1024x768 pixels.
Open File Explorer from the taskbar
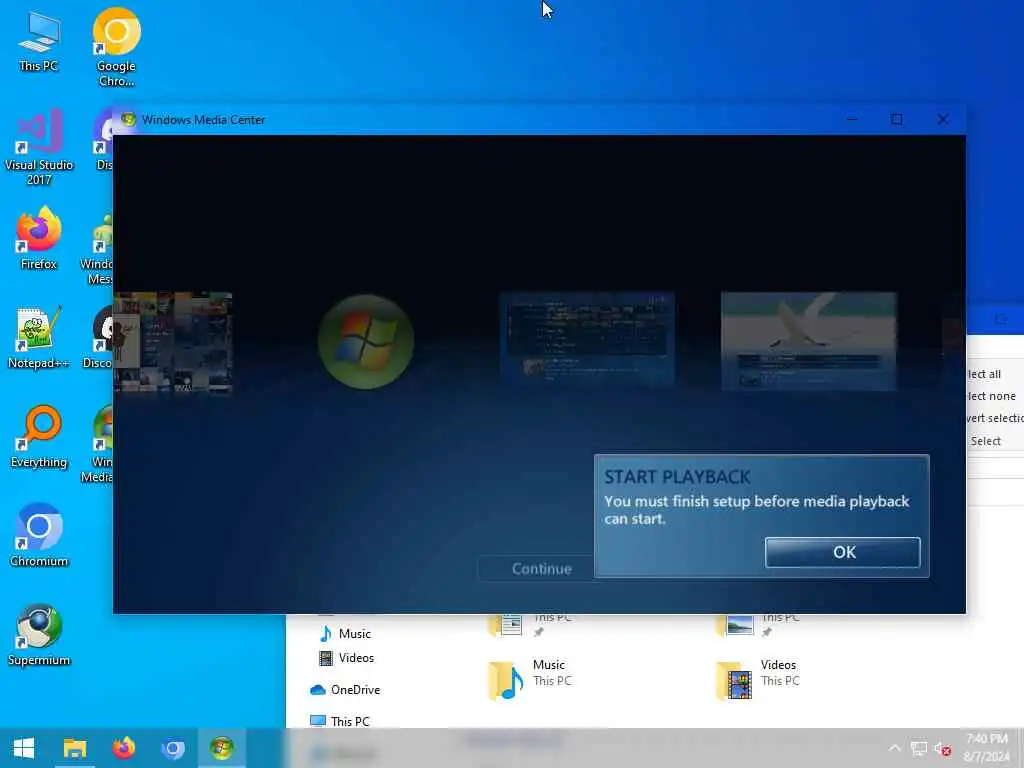tap(74, 748)
